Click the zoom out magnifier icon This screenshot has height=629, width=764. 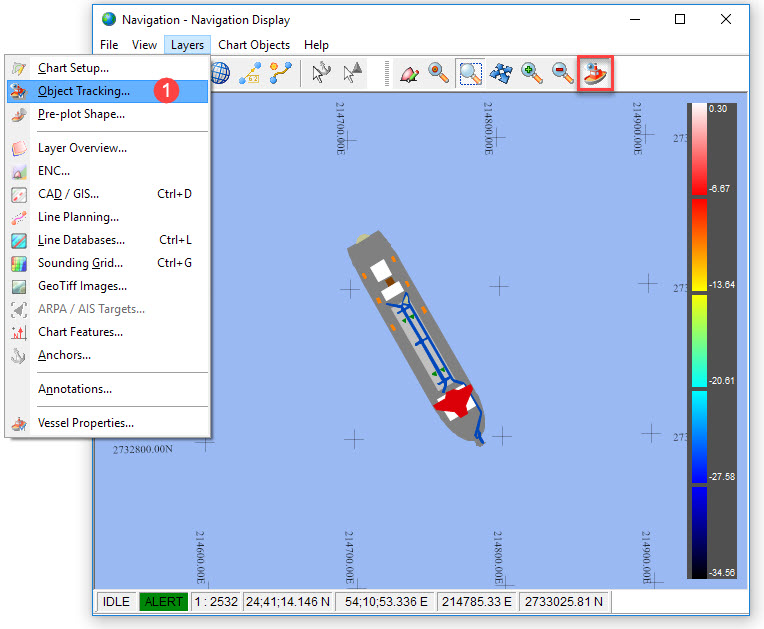[564, 73]
